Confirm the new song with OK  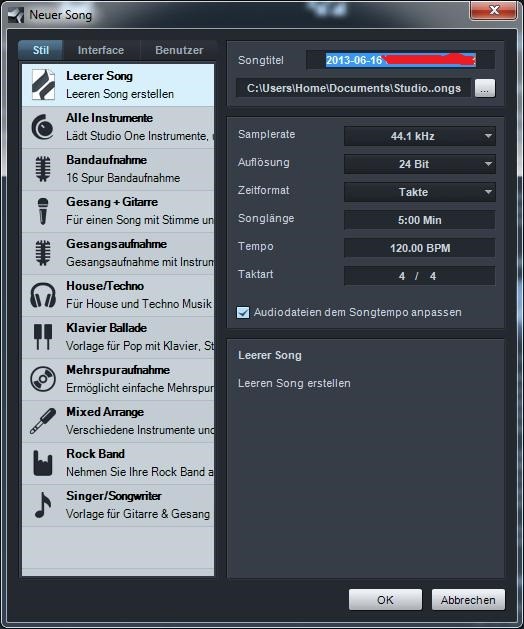click(385, 600)
